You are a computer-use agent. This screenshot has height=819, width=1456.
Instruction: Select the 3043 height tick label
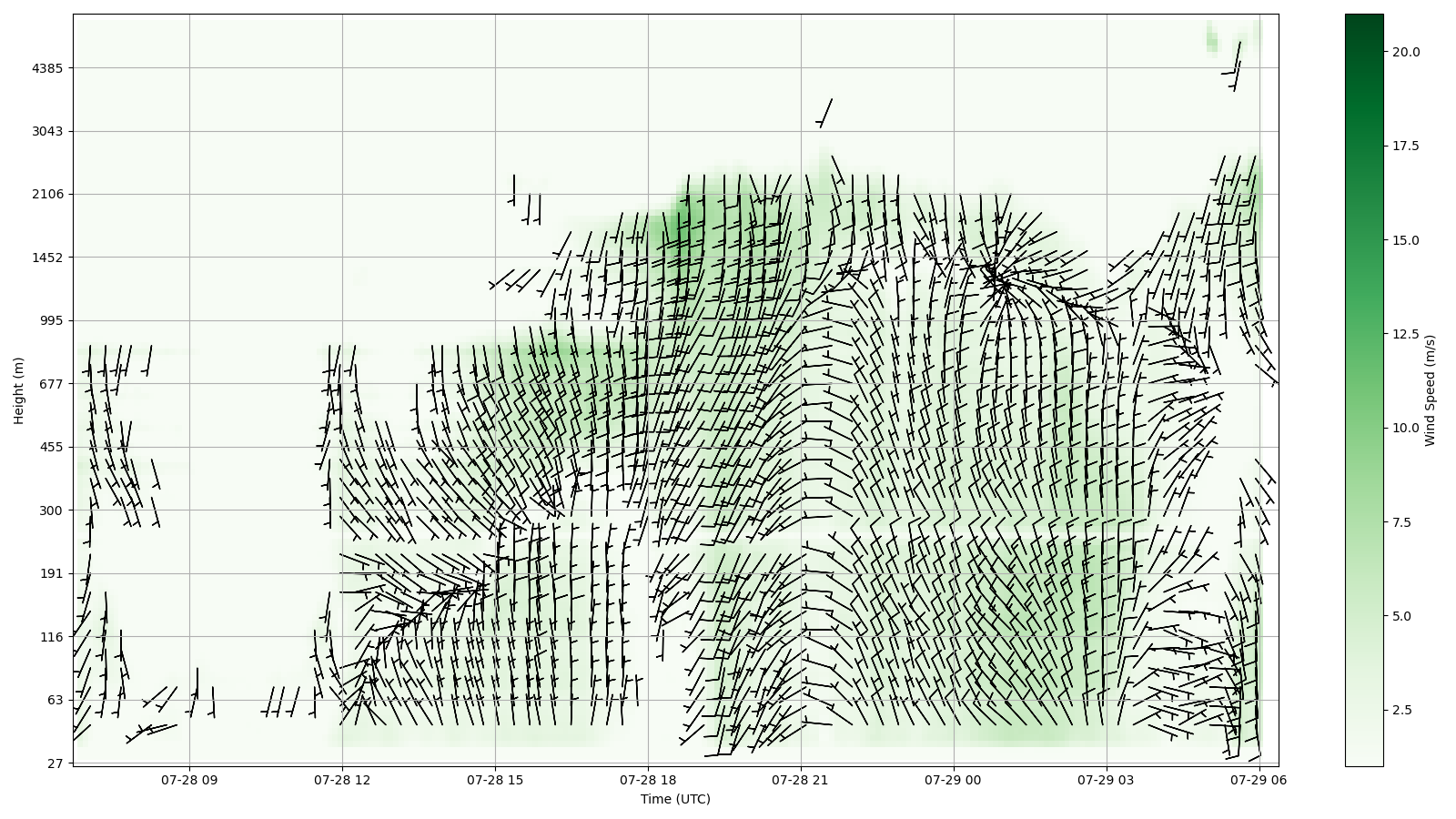click(x=47, y=131)
